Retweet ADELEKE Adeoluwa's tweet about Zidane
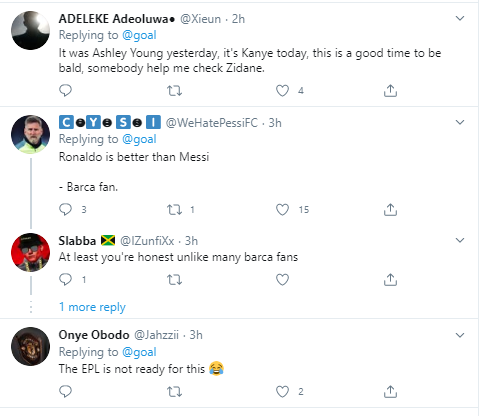 click(174, 90)
